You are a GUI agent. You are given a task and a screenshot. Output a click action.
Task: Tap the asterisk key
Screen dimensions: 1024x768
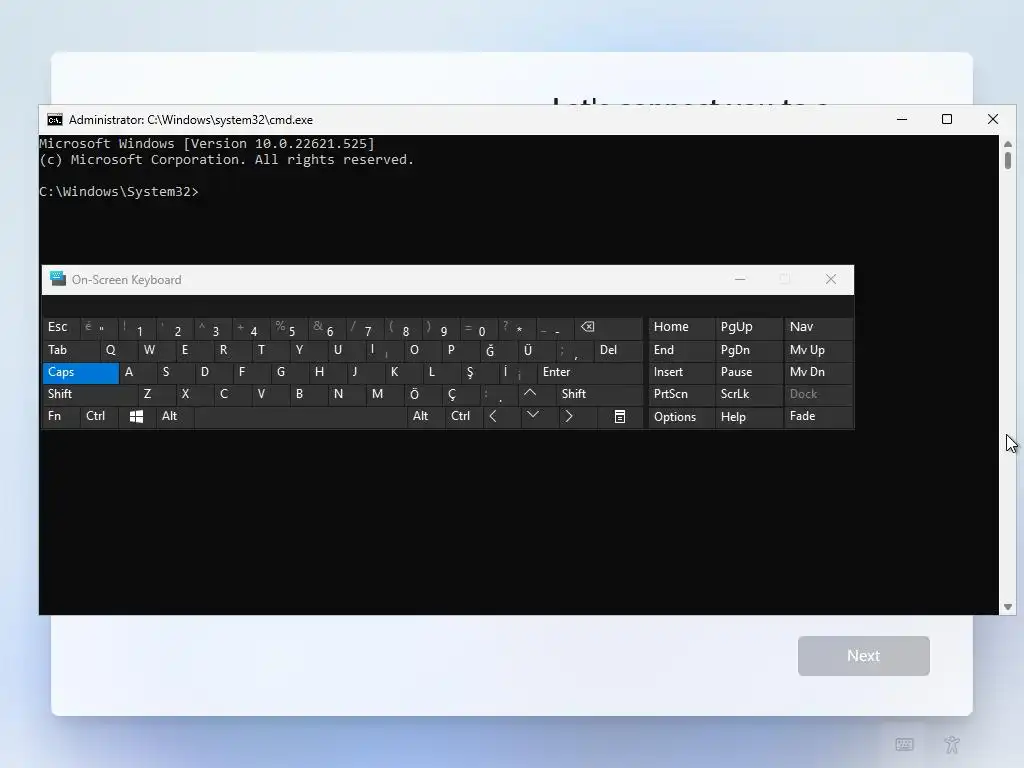click(517, 328)
